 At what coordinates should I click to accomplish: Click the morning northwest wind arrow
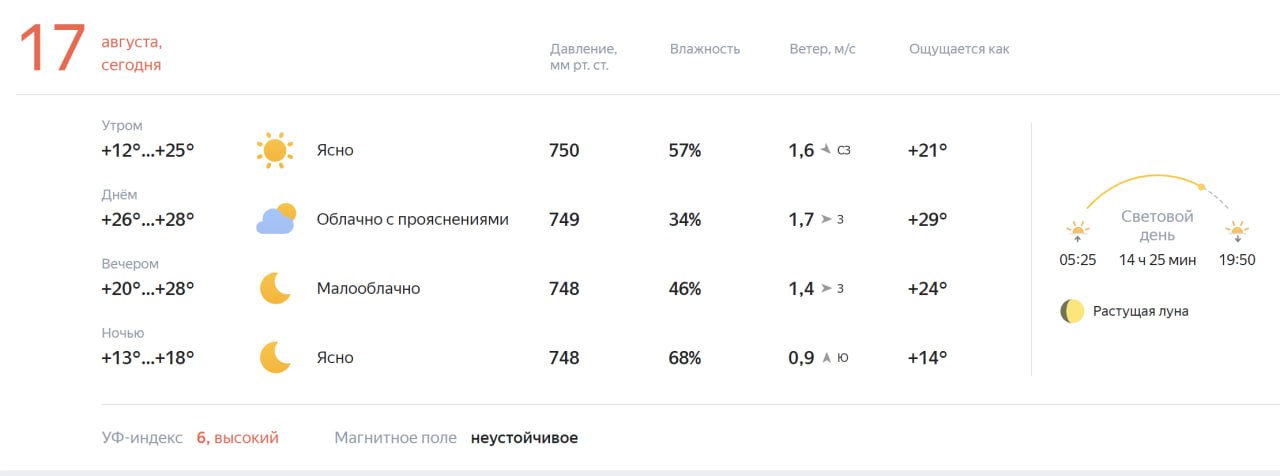[826, 150]
